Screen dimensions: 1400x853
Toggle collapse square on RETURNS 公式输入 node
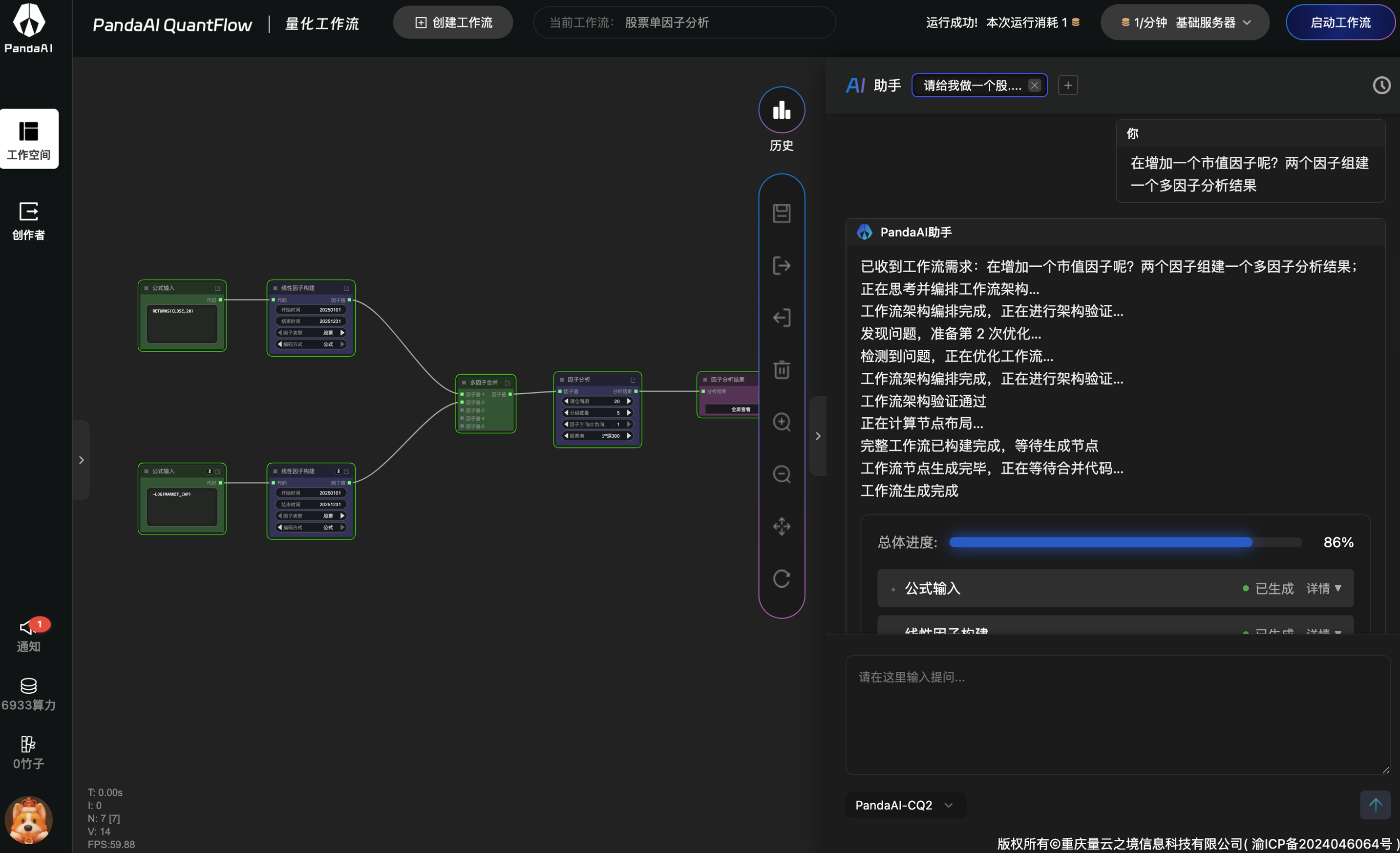(x=147, y=288)
